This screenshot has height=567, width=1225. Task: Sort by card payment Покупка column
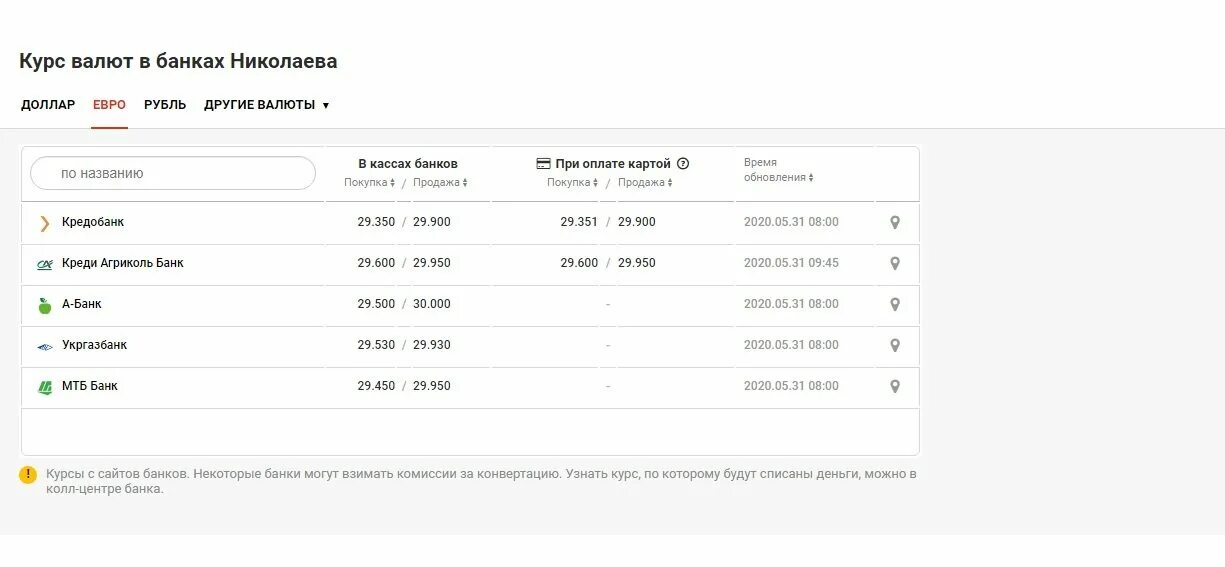[573, 183]
